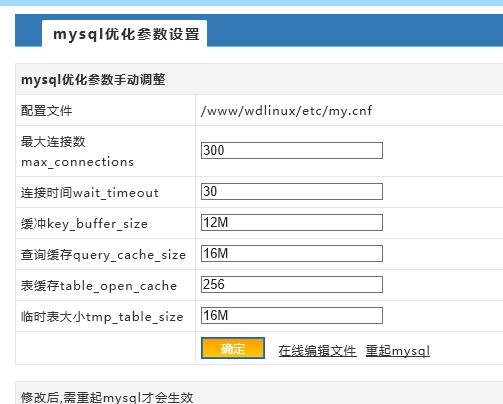The image size is (503, 404).
Task: Click the 最大连接数 max_connections label
Action: point(77,152)
